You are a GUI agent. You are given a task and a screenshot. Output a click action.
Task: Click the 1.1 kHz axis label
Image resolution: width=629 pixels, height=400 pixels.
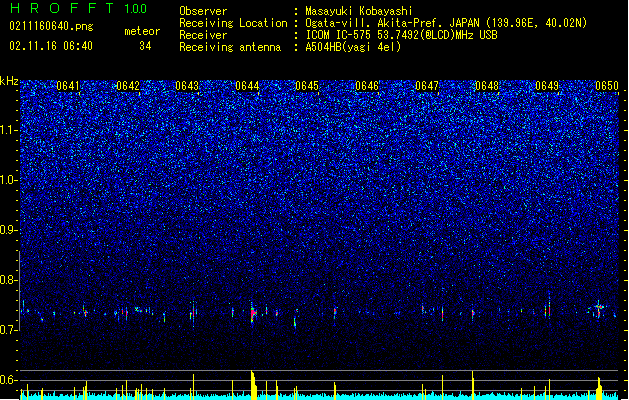[x=8, y=130]
